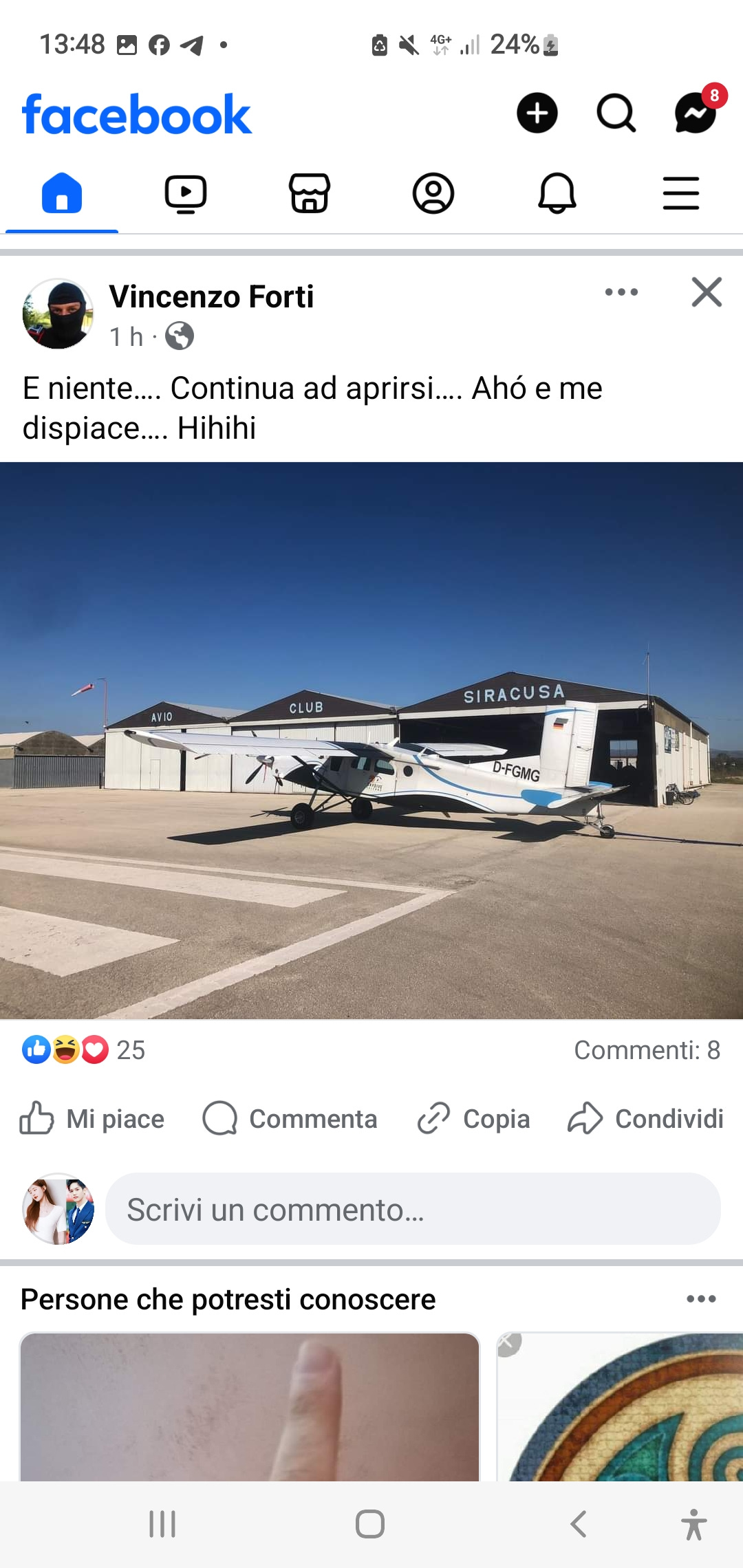Go to the profile tab icon
Viewport: 743px width, 1568px height.
click(x=433, y=193)
